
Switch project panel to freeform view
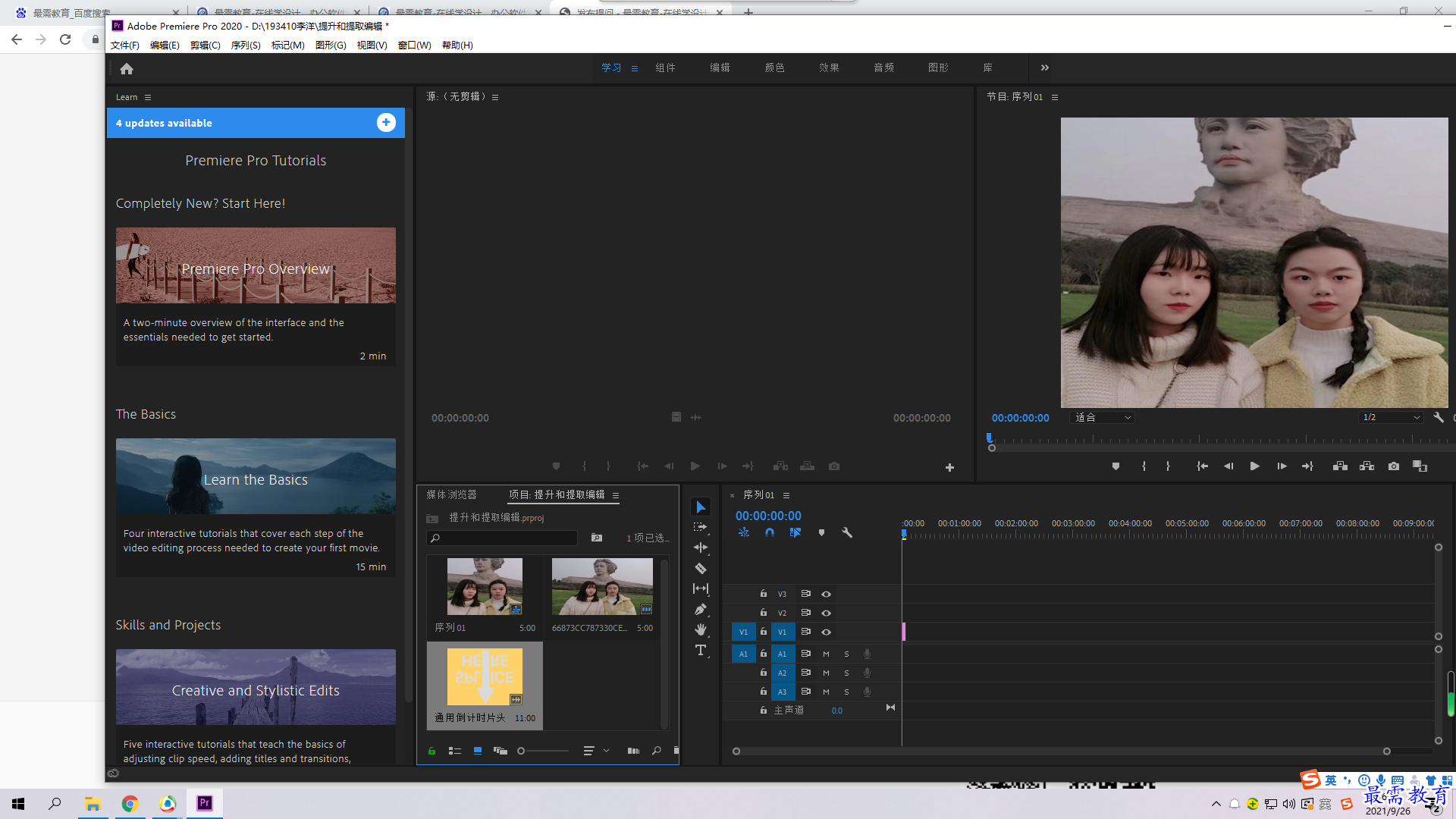click(x=500, y=751)
